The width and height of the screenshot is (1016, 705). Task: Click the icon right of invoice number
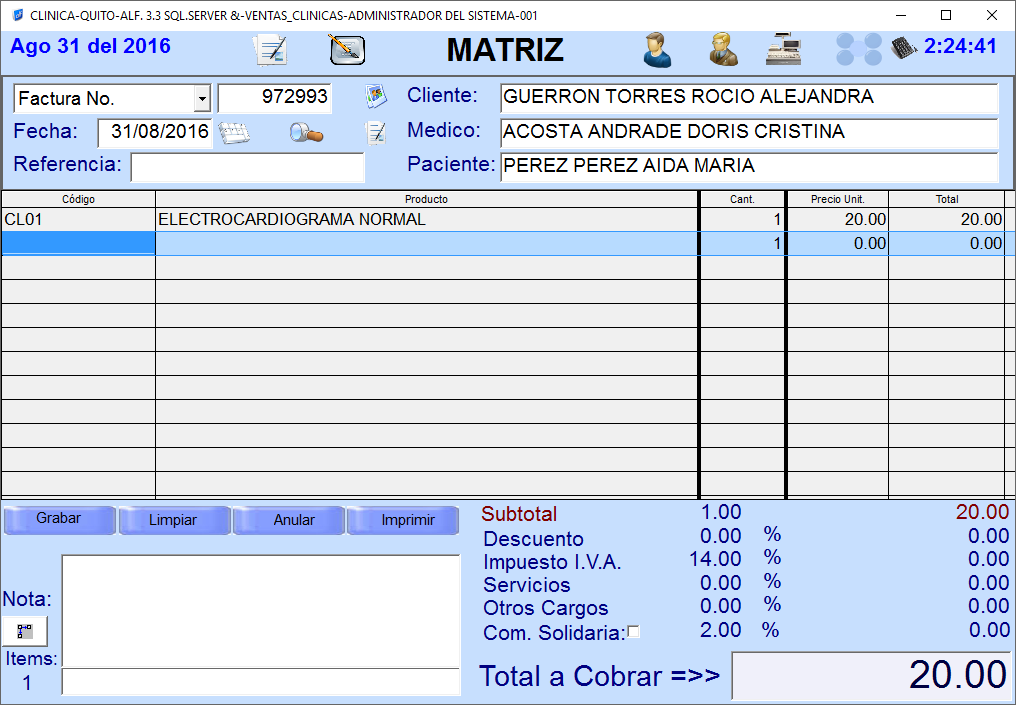[x=375, y=97]
